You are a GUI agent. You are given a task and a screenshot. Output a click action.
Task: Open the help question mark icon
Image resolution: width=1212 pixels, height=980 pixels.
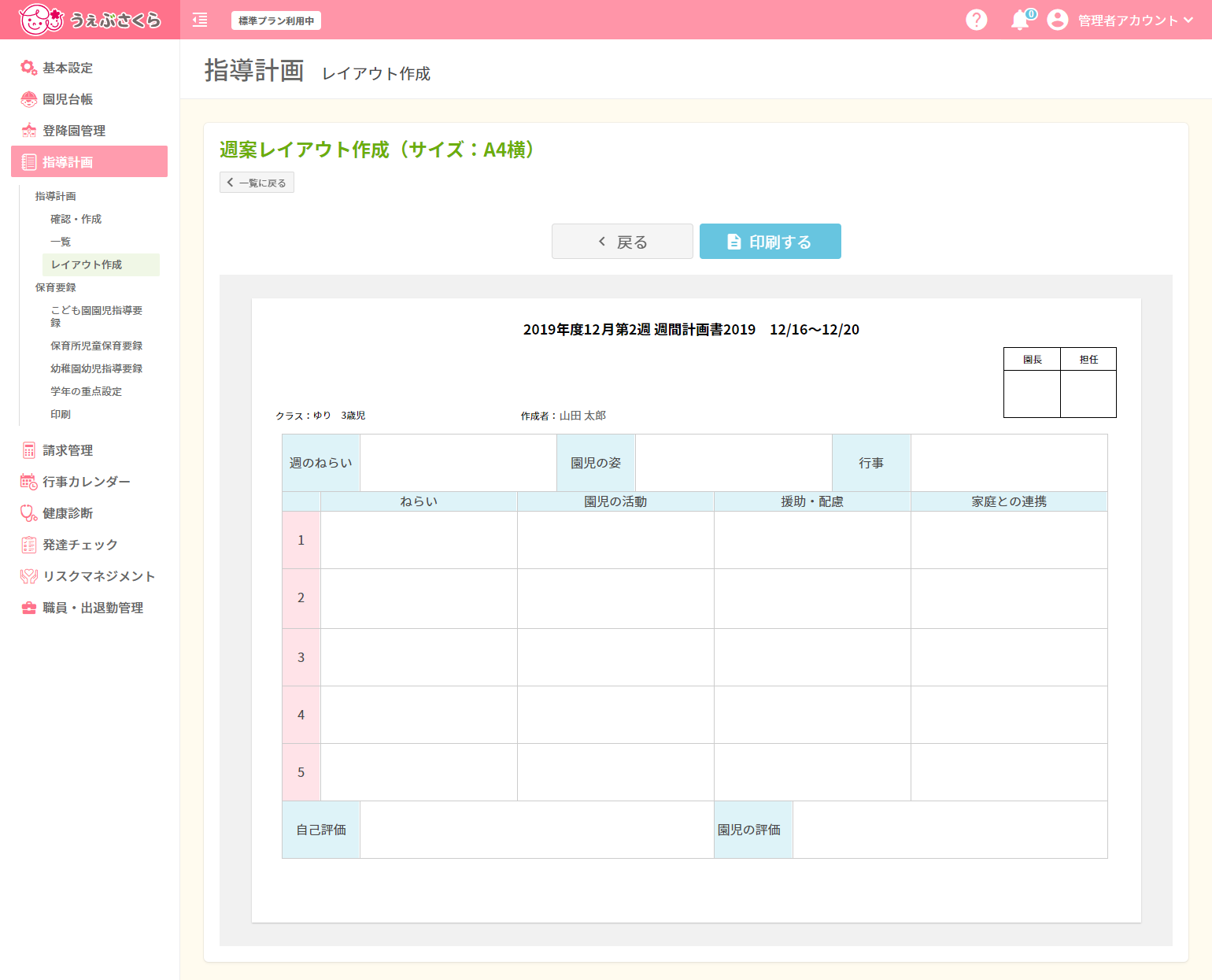[x=977, y=20]
